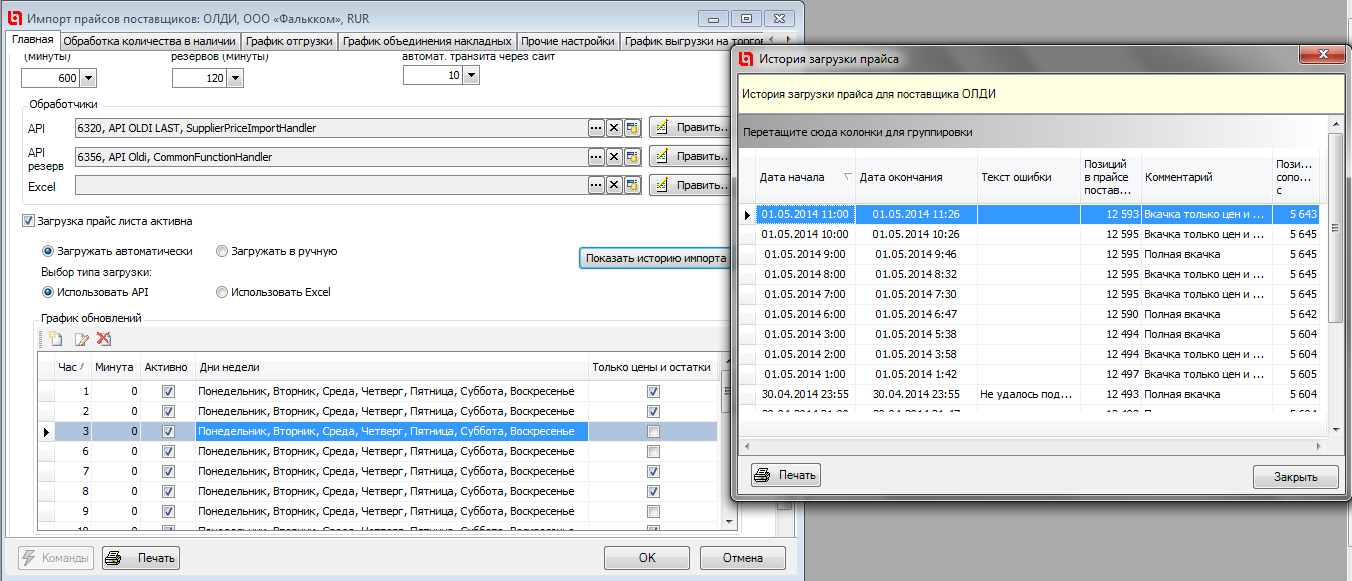Expand the dropdown with value 600
This screenshot has height=581, width=1352.
[x=87, y=78]
